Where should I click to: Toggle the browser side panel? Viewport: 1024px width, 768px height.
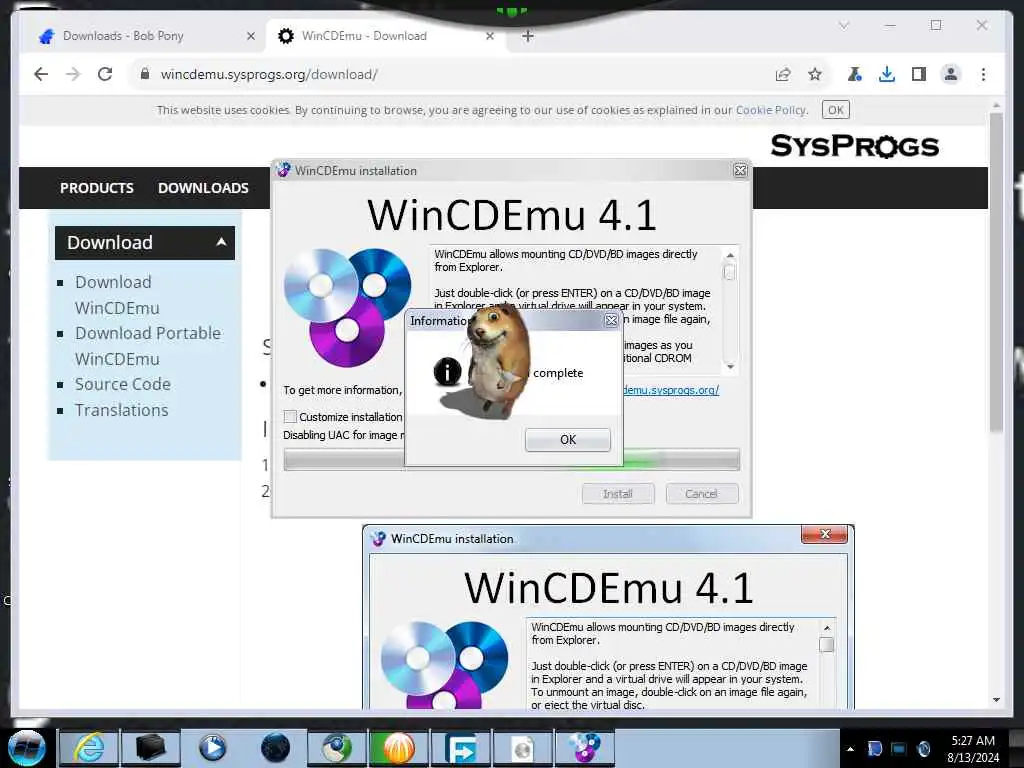pyautogui.click(x=918, y=74)
